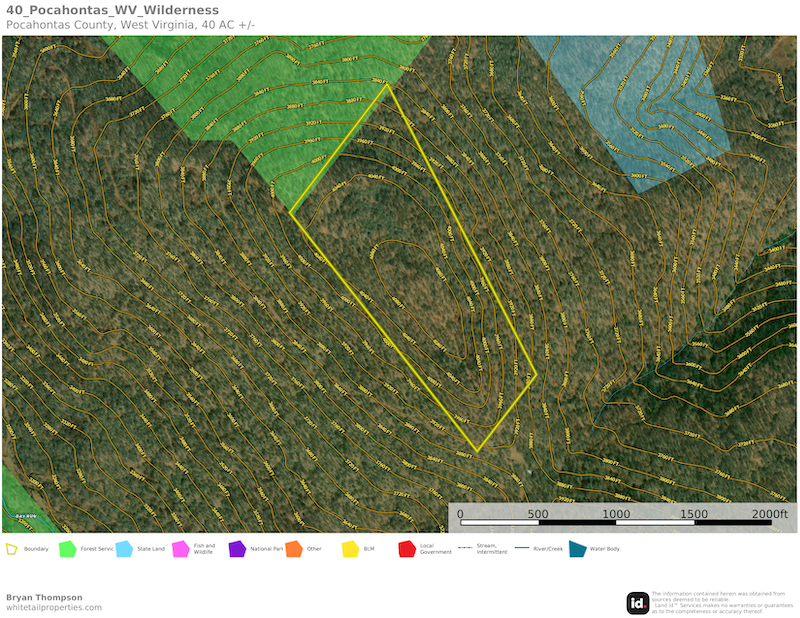Click the purple National Park legend icon
Screen dimensions: 800x618
click(x=237, y=549)
